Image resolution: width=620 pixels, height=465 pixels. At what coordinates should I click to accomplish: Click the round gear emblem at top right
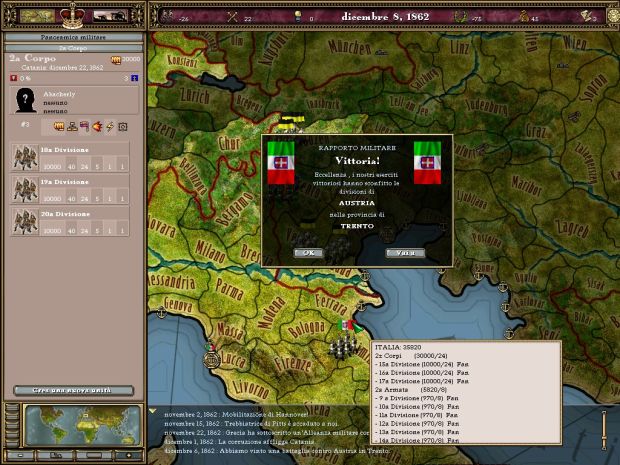tap(614, 16)
